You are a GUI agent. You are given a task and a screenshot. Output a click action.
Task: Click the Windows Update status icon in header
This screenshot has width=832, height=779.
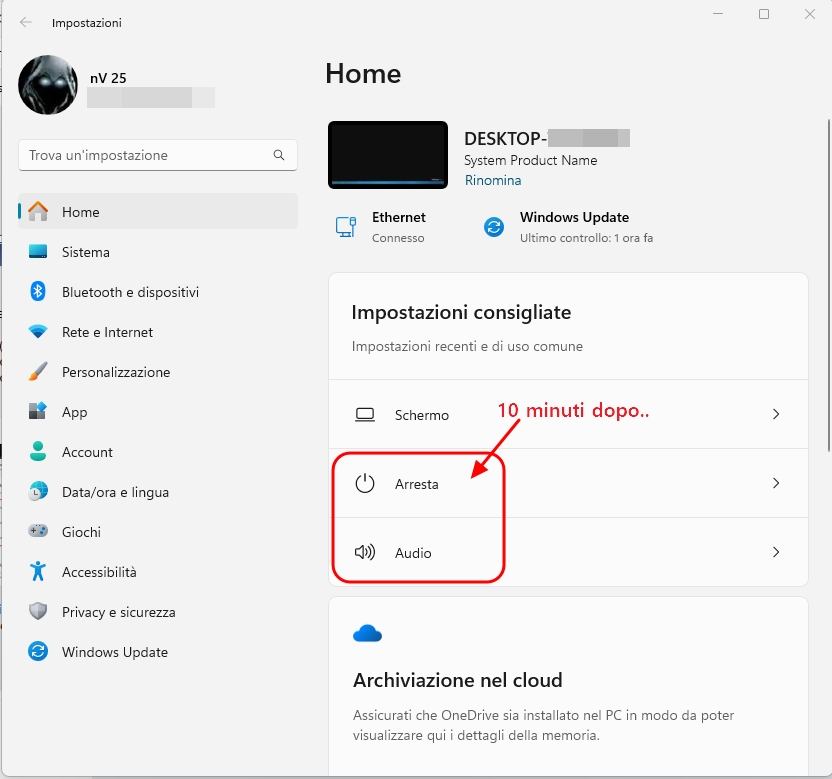point(493,227)
